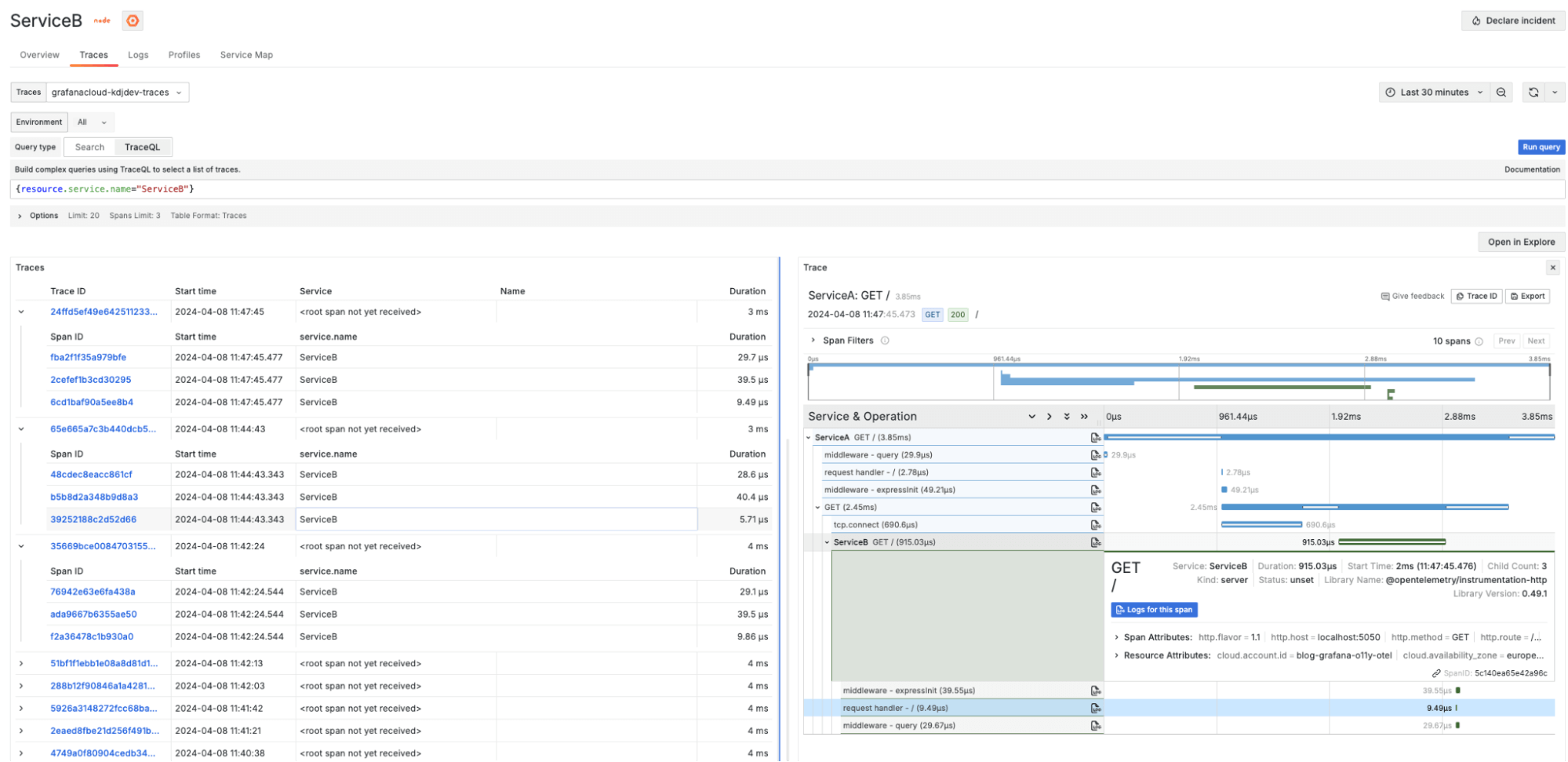The height and width of the screenshot is (762, 1568).
Task: Click the Run query button
Action: click(x=1541, y=148)
